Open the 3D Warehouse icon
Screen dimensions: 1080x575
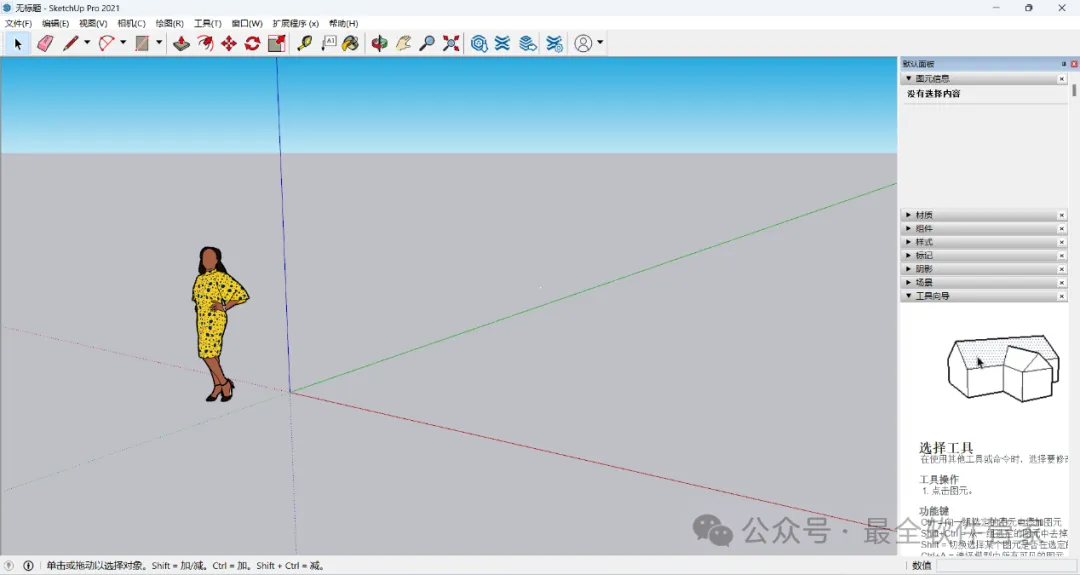pos(479,43)
